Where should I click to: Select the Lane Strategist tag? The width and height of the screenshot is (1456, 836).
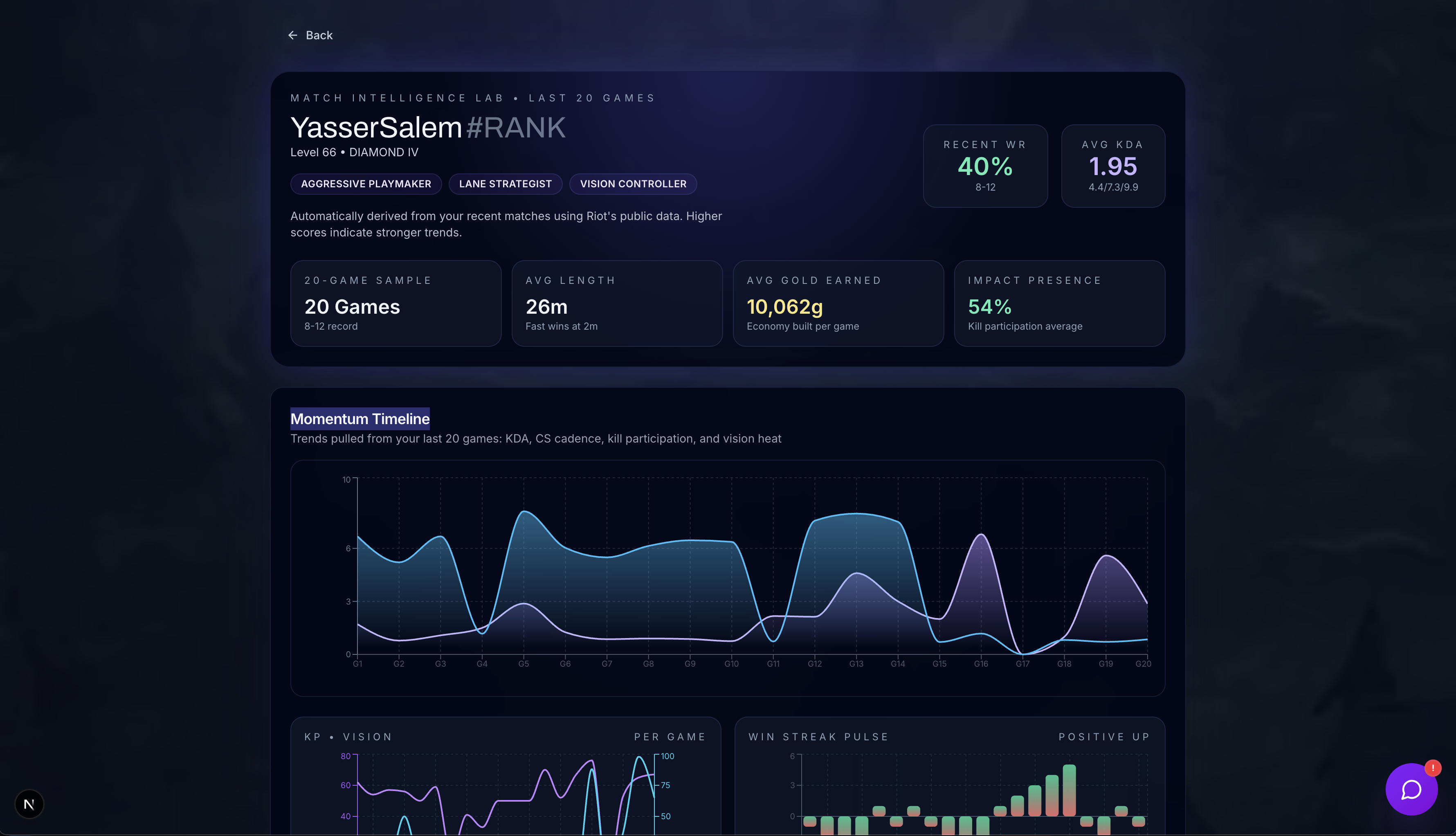[505, 184]
